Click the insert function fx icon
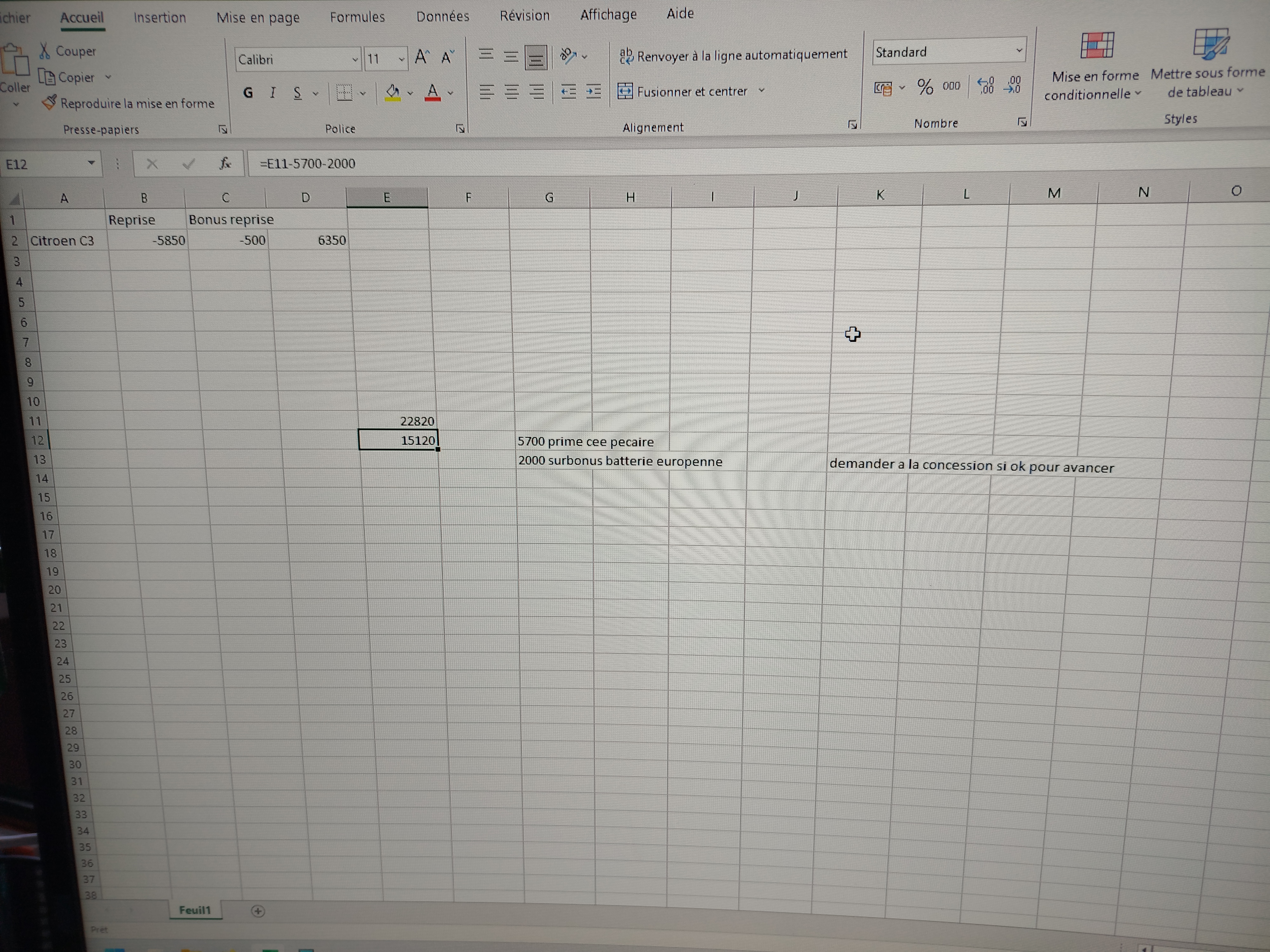The height and width of the screenshot is (952, 1270). tap(225, 163)
